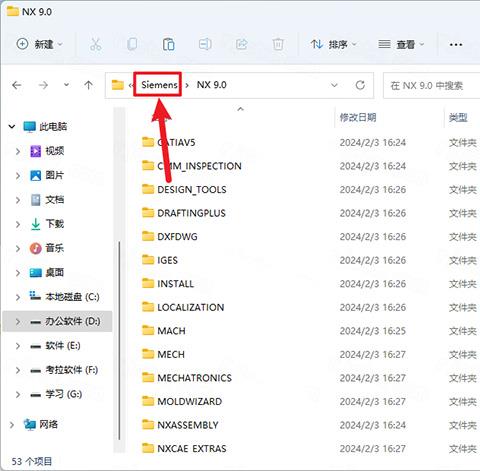Click NX 9.0 breadcrumb segment
The height and width of the screenshot is (471, 480).
(x=212, y=85)
